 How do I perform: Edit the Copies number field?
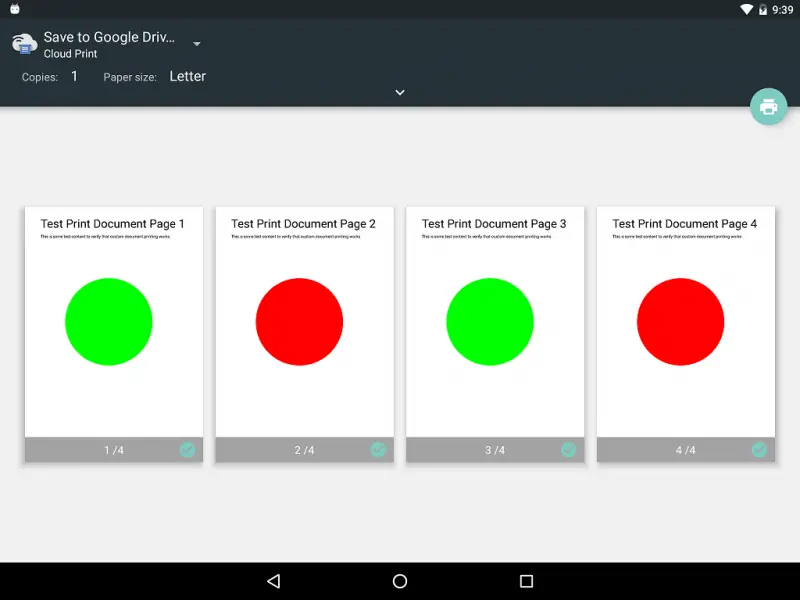tap(74, 75)
